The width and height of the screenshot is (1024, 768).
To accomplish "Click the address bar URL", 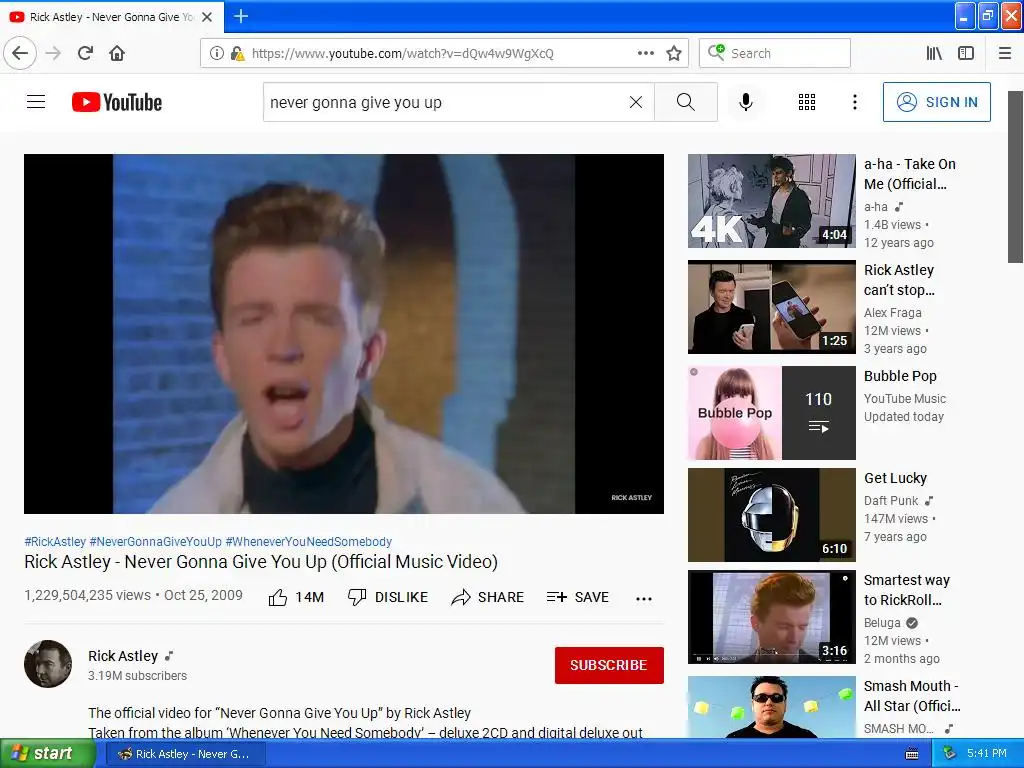I will coord(402,54).
